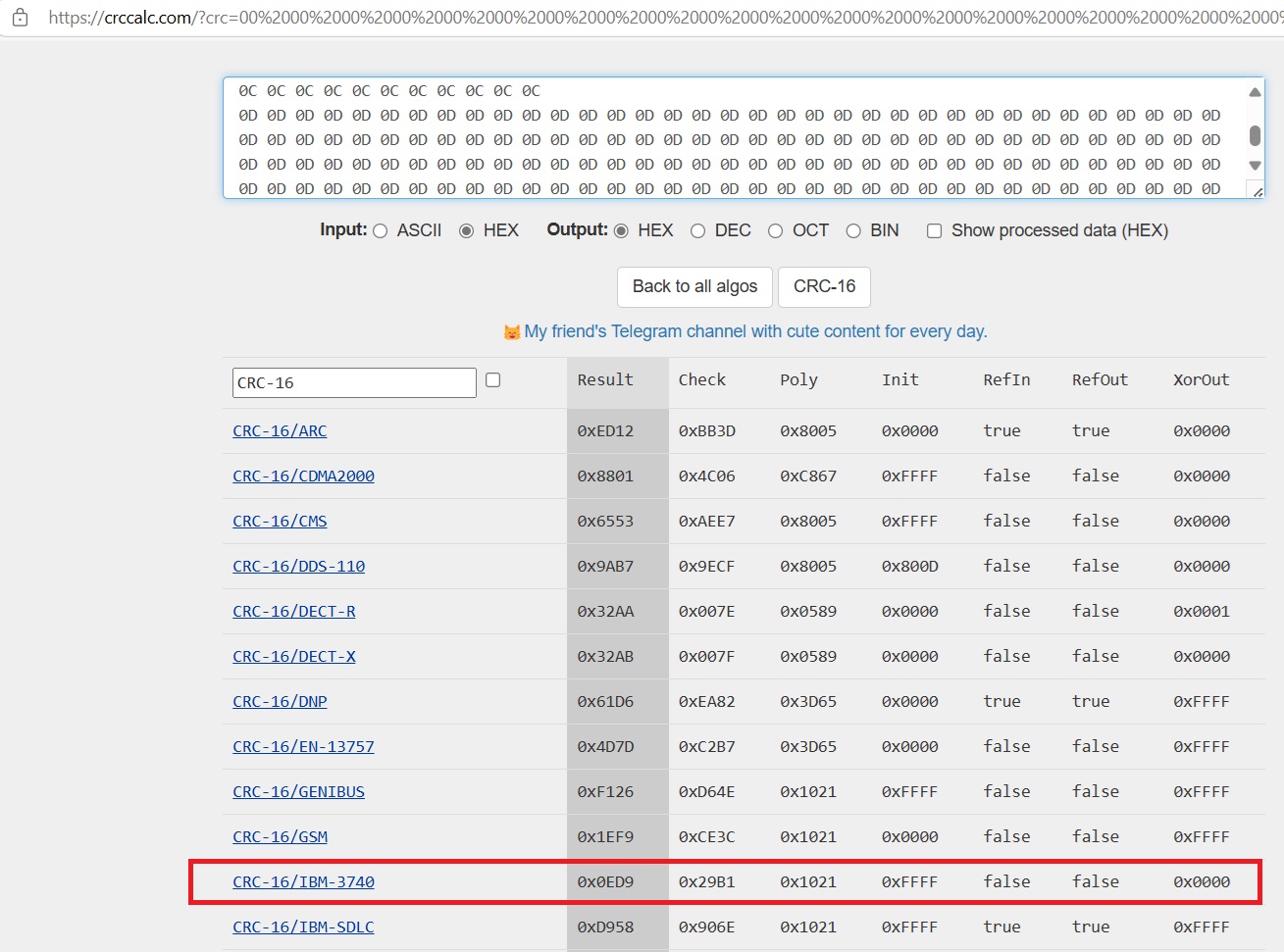Click result value 0x32AA

click(605, 611)
